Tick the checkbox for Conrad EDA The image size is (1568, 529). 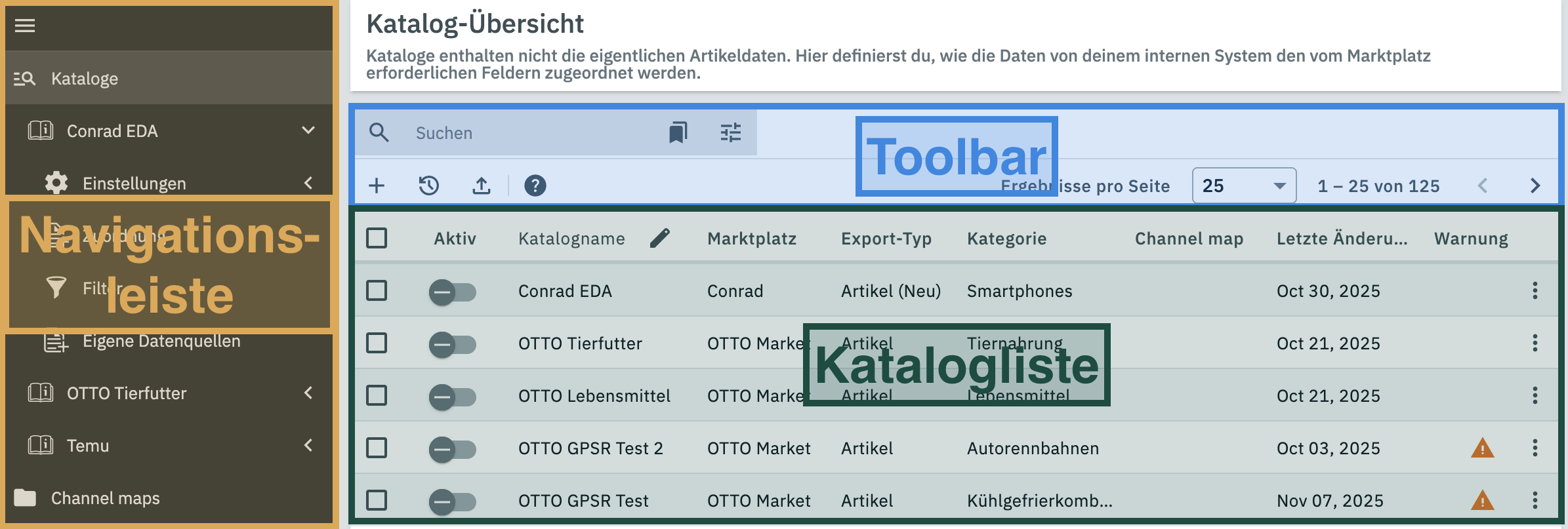coord(377,290)
